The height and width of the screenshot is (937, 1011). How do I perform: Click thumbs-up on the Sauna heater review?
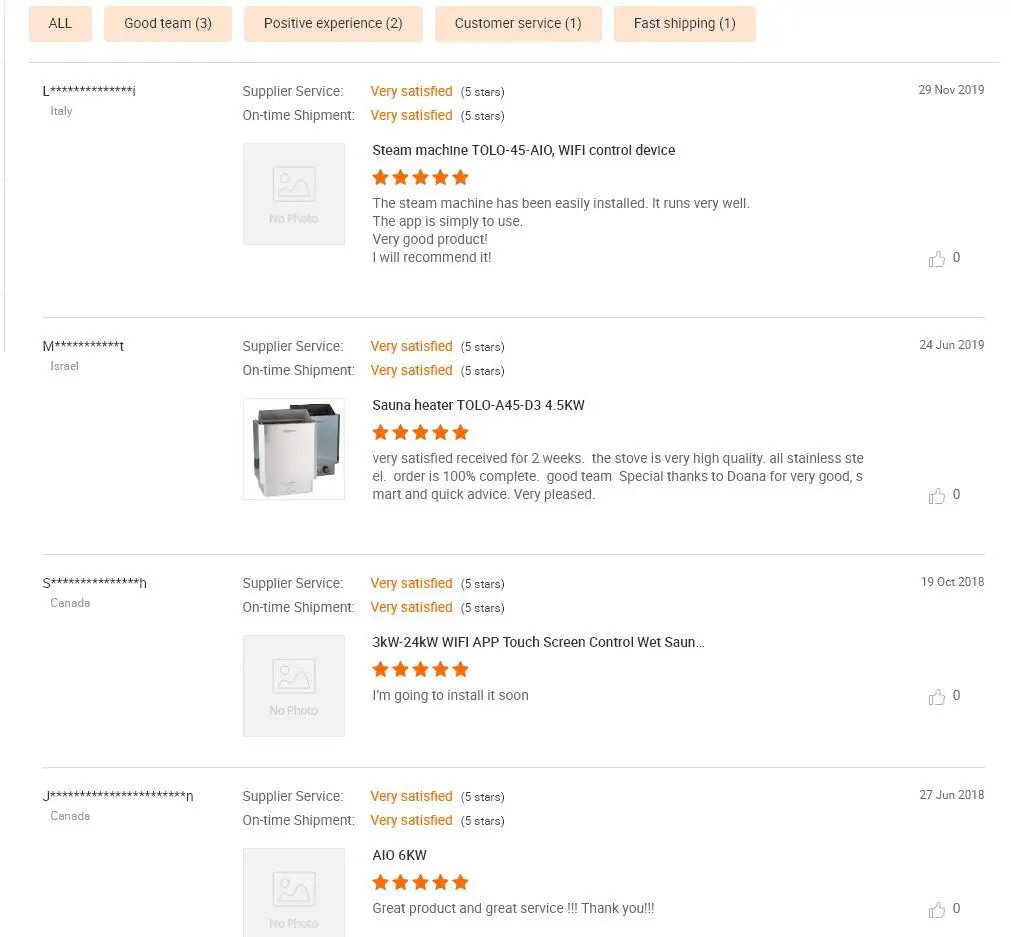pos(937,496)
